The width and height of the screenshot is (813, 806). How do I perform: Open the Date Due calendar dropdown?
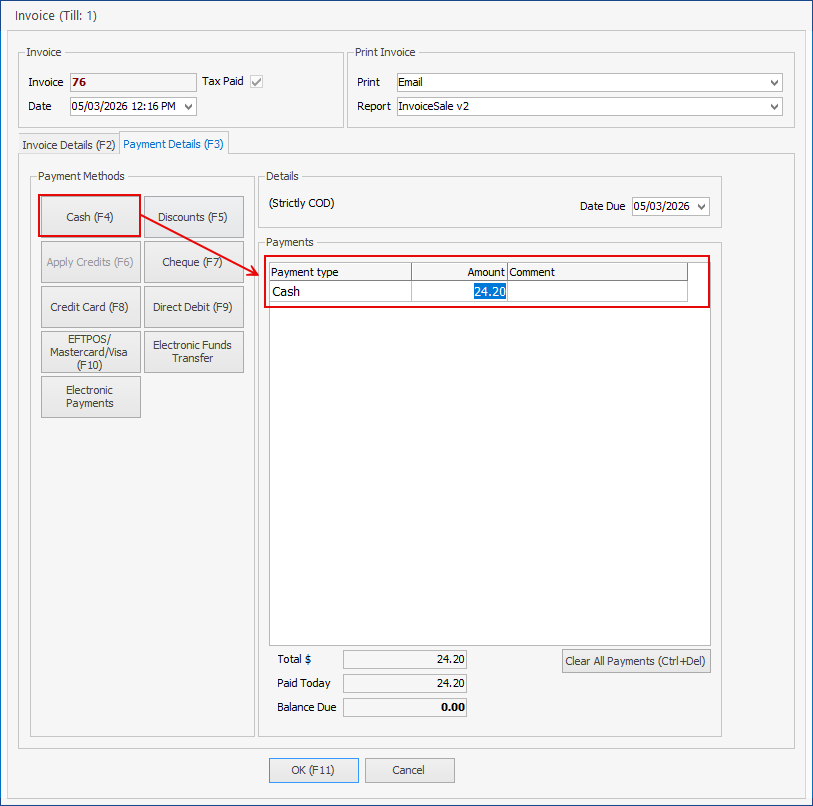coord(702,206)
